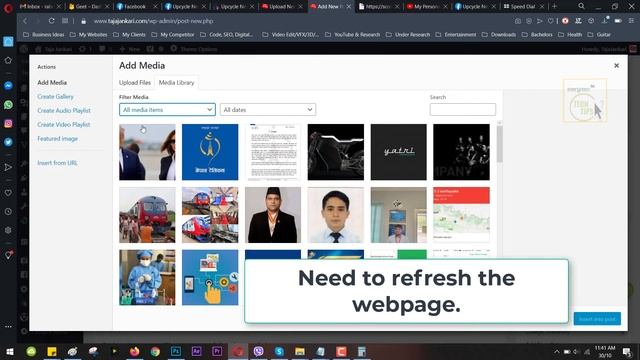Open Twitter in the Opera sidebar

[8, 142]
